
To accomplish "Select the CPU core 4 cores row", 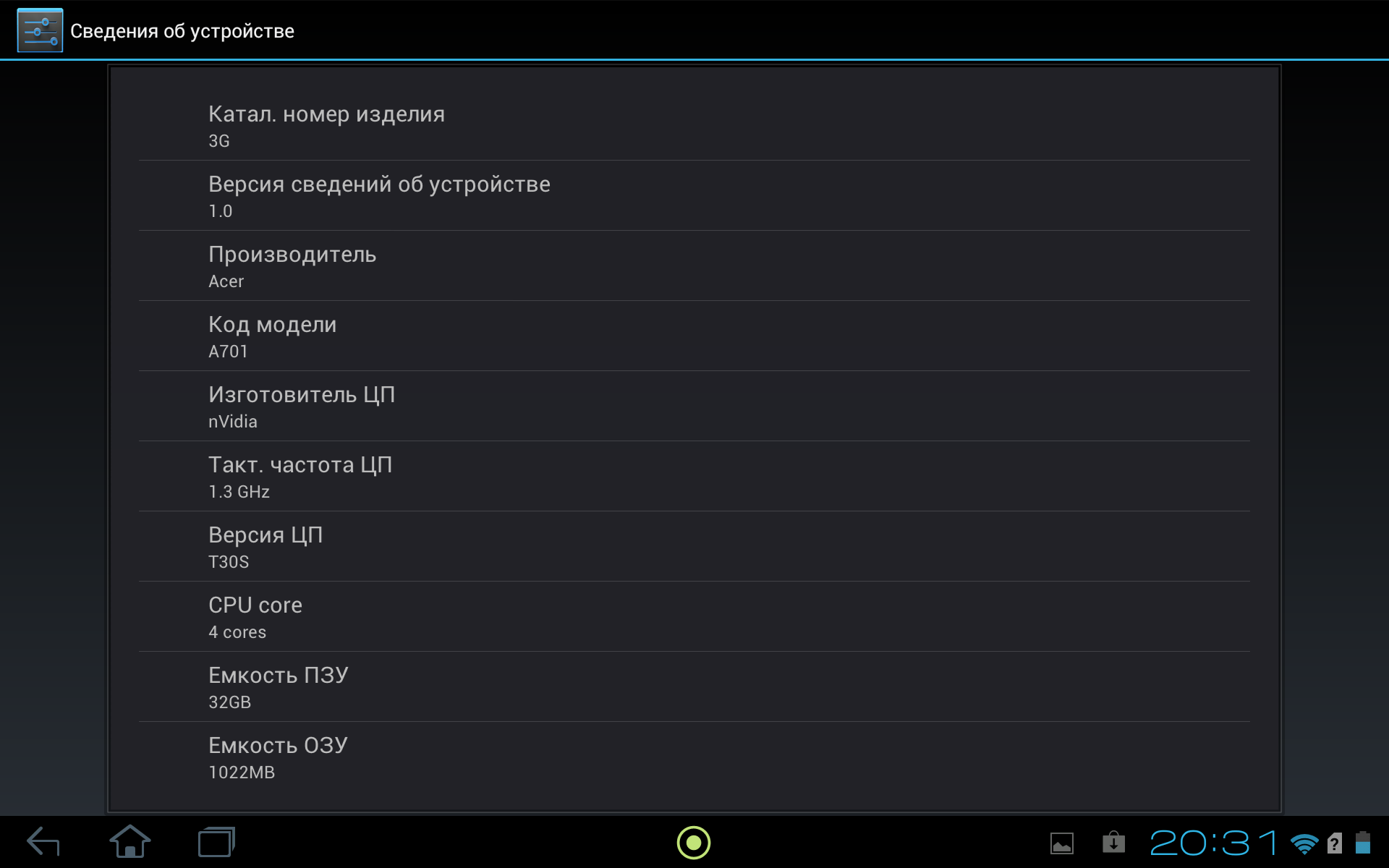I will coord(694,617).
